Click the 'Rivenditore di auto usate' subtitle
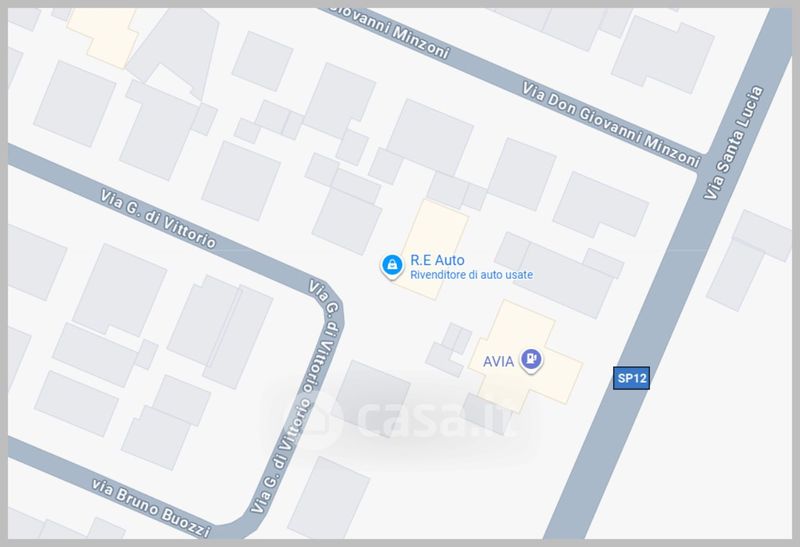The height and width of the screenshot is (547, 800). [471, 275]
